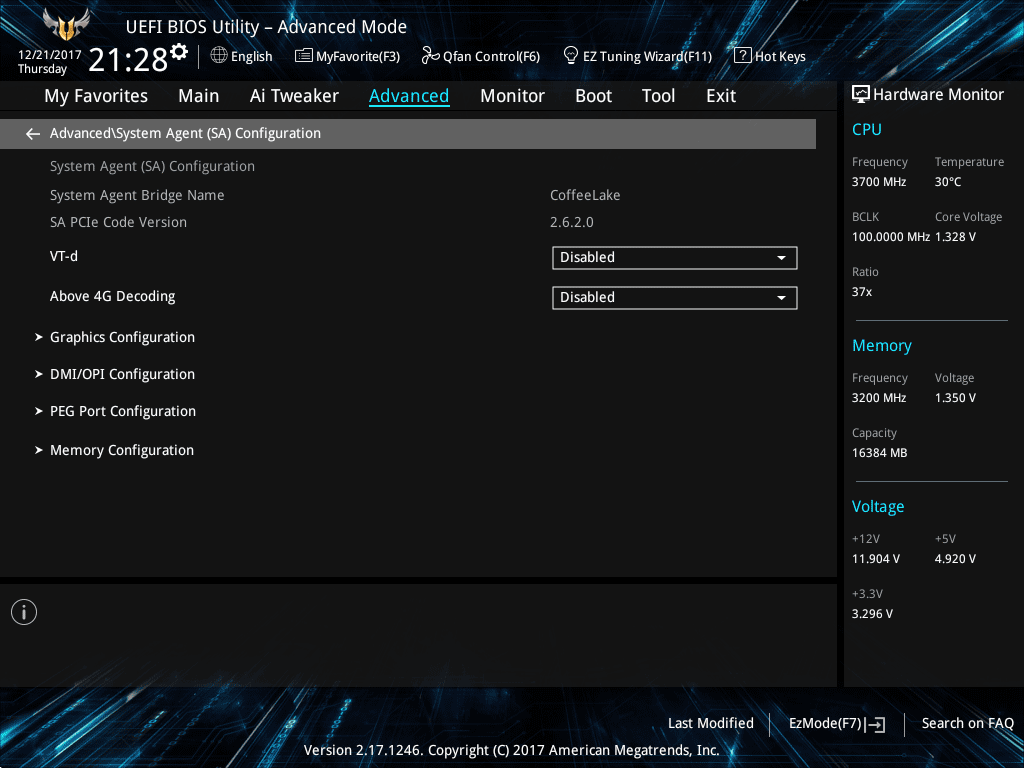Open the Tool tab
This screenshot has height=768, width=1024.
tap(658, 96)
